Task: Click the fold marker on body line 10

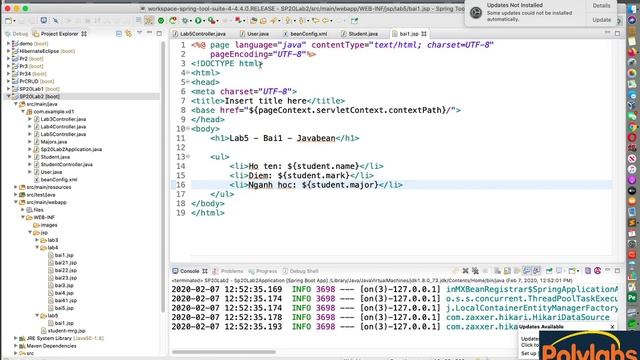Action: pos(188,129)
